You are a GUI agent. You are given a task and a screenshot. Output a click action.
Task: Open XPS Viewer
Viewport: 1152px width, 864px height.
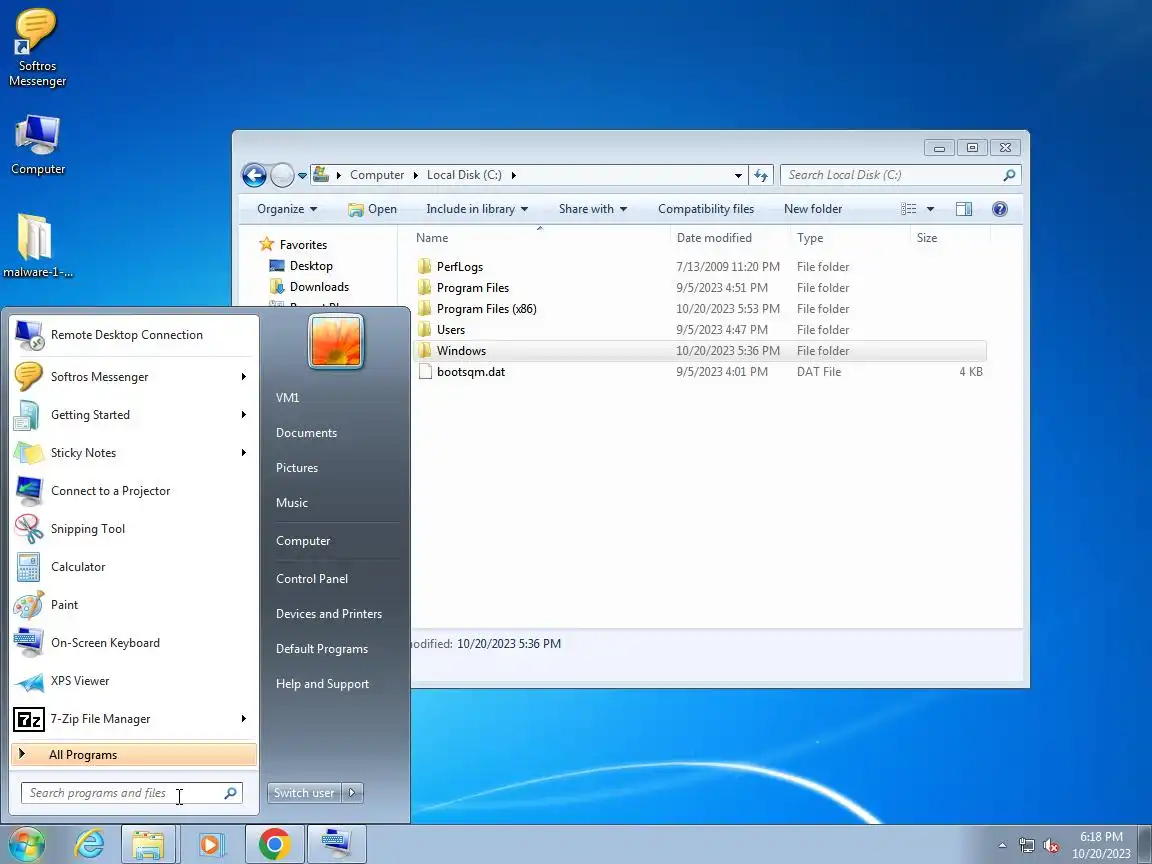pos(134,681)
